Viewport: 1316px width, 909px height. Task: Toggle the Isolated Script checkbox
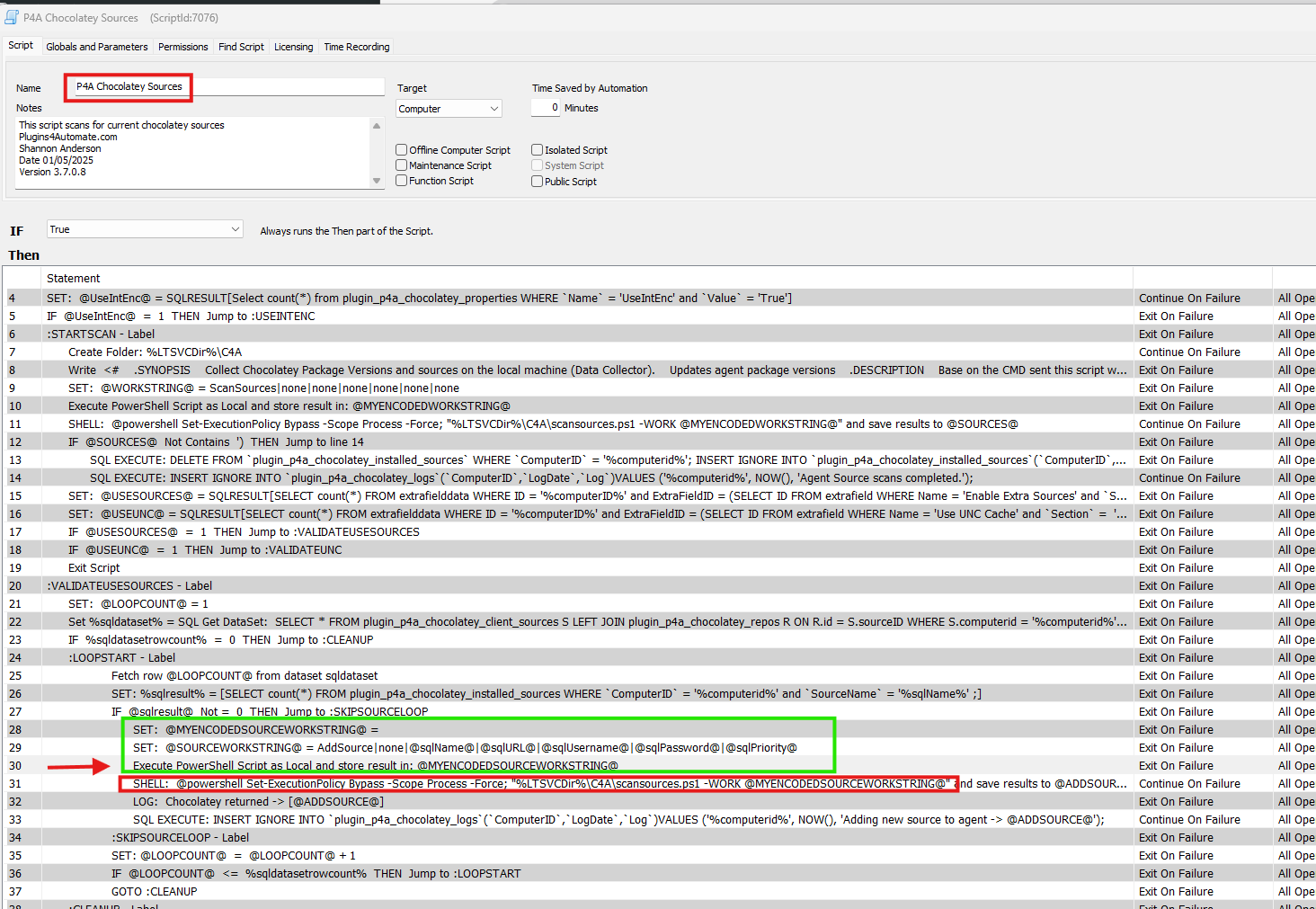(537, 150)
